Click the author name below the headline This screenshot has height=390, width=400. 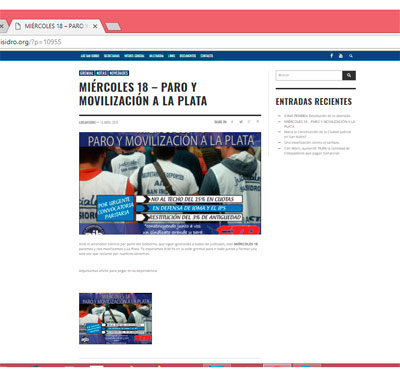(87, 122)
